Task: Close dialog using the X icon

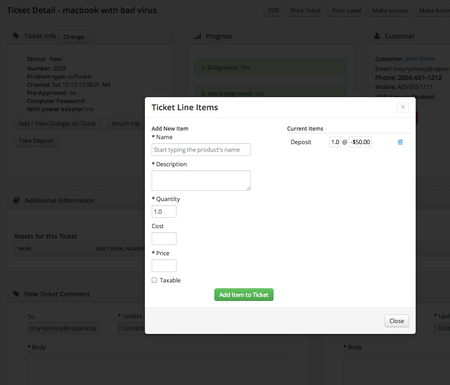Action: point(403,107)
